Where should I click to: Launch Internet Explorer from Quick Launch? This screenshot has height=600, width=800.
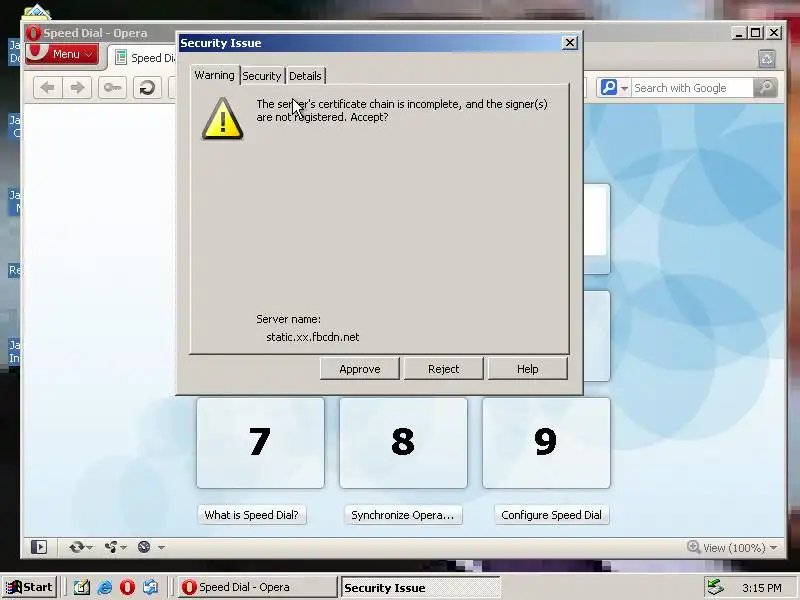click(x=105, y=587)
